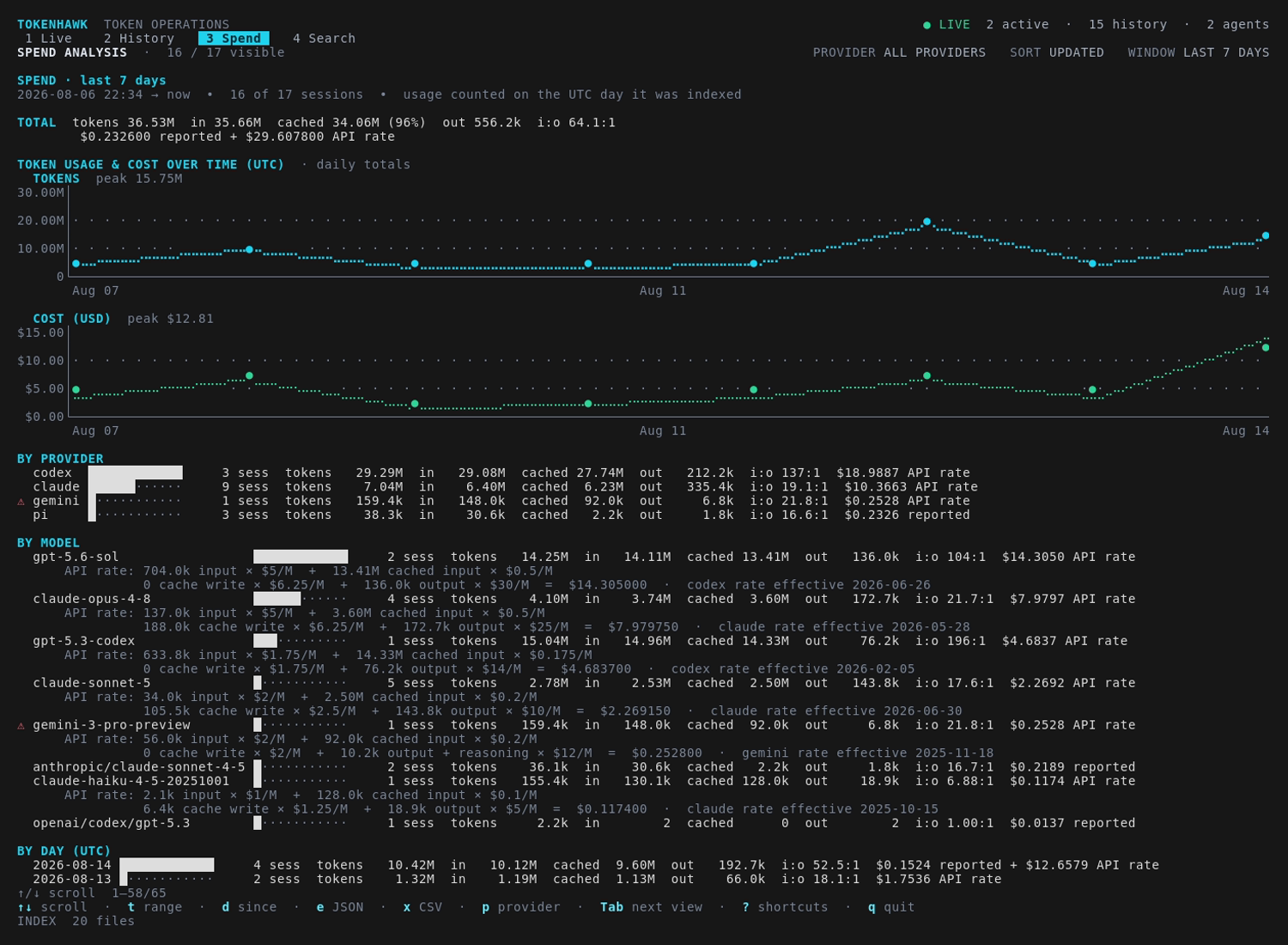Screen dimensions: 1288x945
Task: Click the TOTAL tokens 36.53M value
Action: coord(123,123)
